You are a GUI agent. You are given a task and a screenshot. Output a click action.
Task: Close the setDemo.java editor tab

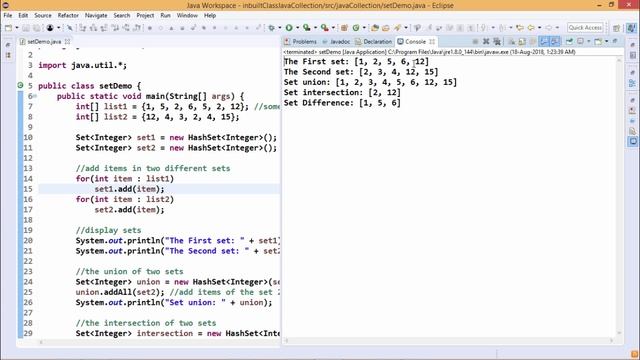(67, 42)
